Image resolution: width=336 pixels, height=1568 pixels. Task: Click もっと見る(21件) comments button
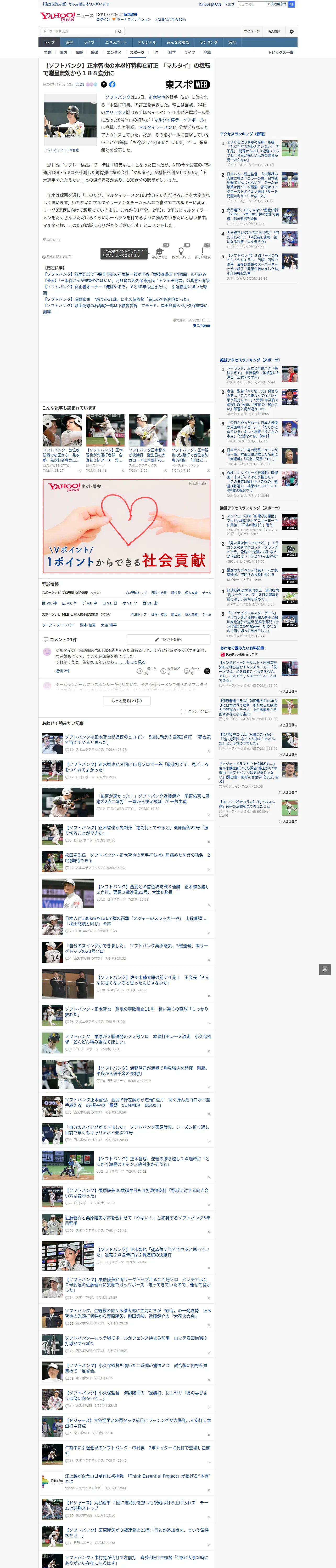click(x=127, y=701)
